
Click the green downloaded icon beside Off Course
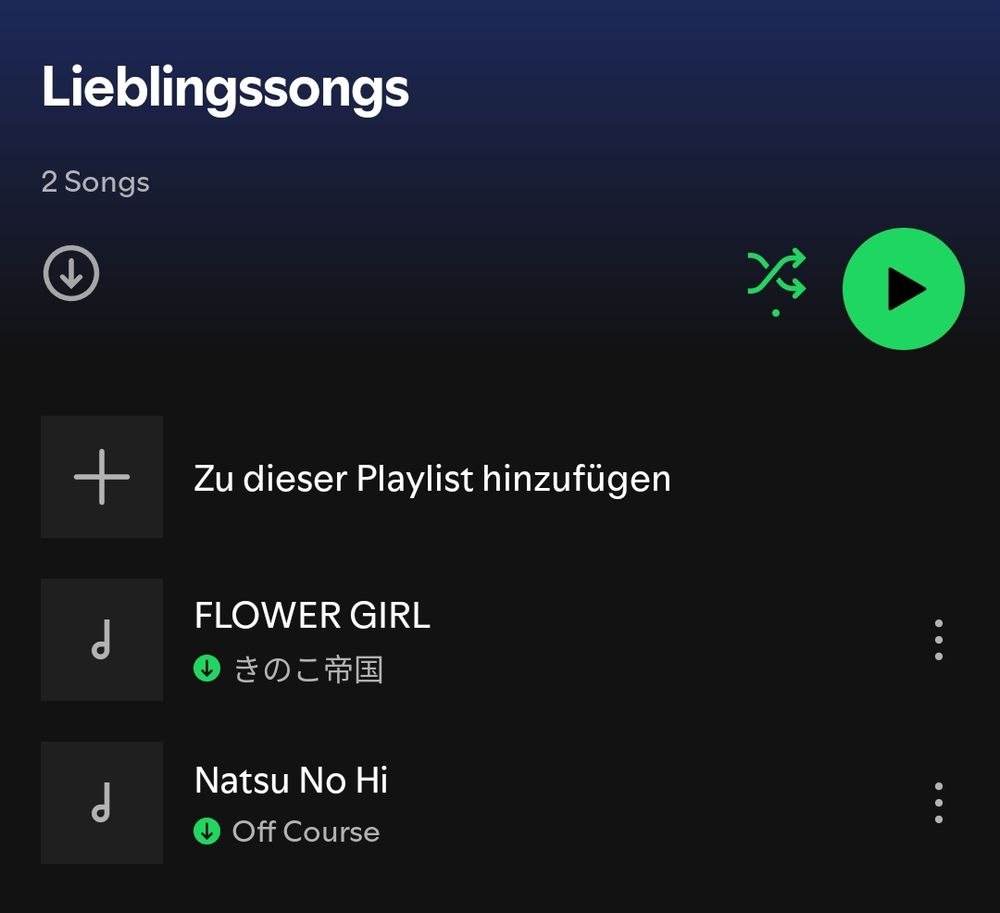pos(207,831)
